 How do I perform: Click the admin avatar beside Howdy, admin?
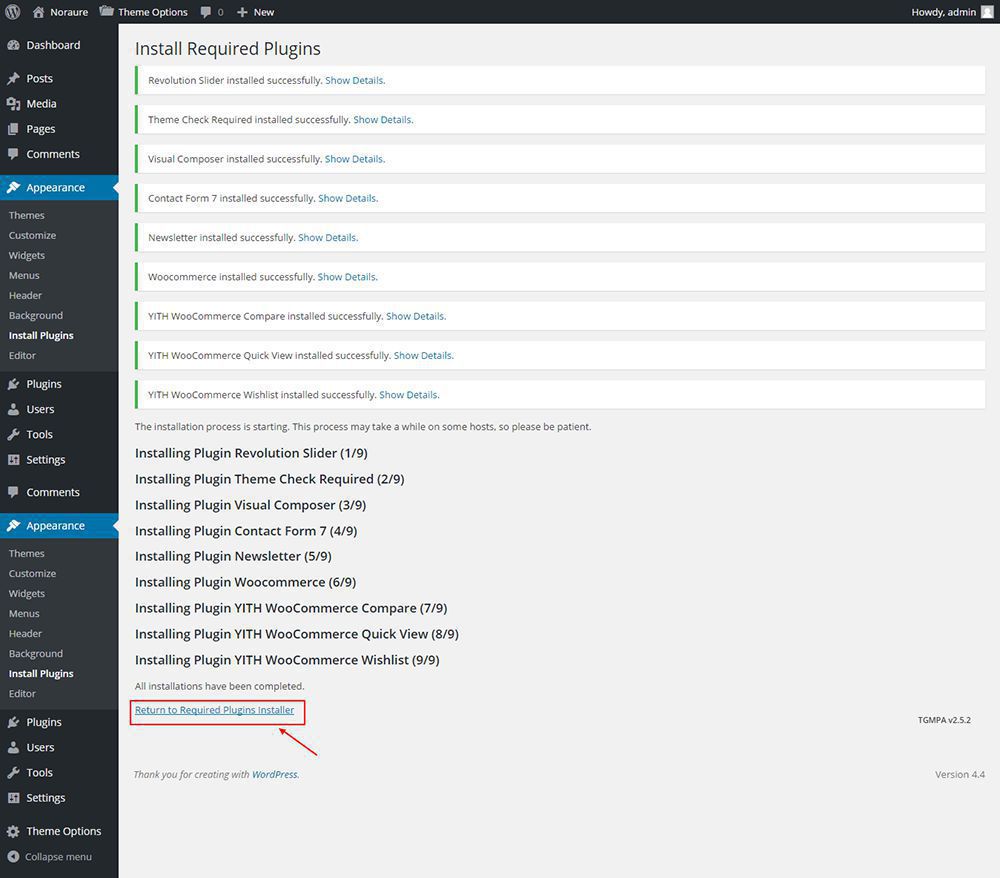[987, 12]
